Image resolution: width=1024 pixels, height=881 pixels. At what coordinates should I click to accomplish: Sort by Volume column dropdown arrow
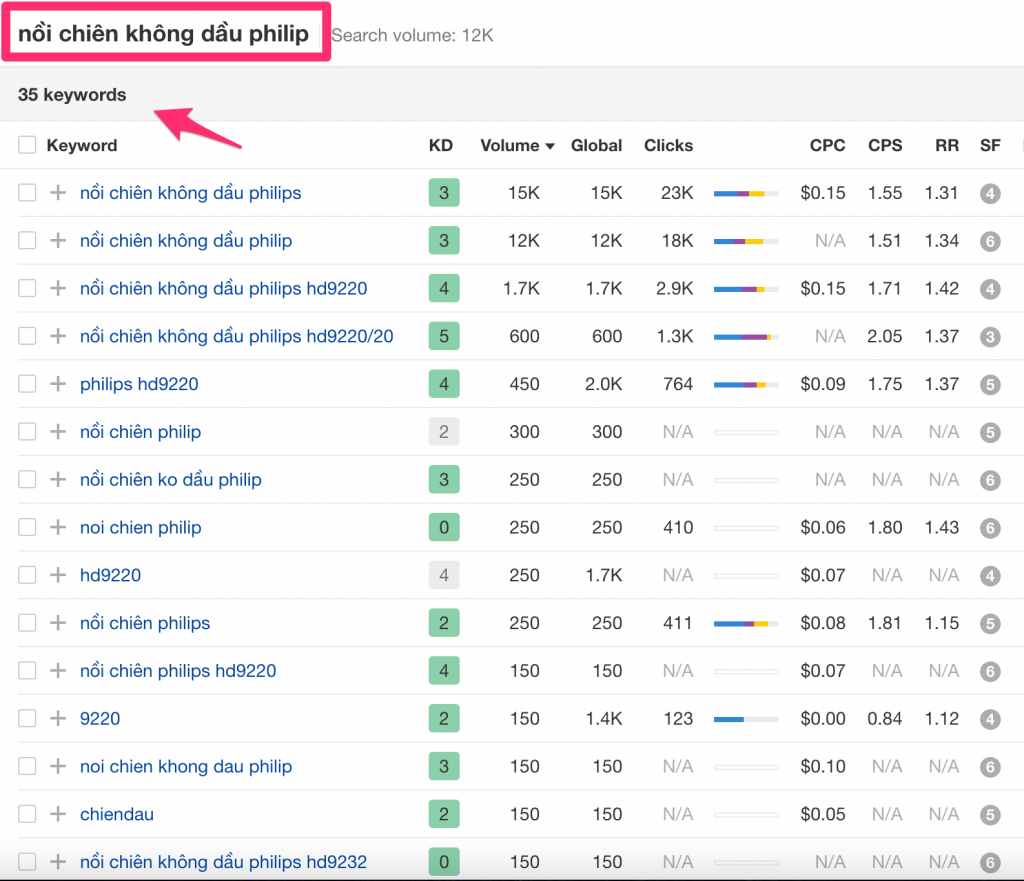point(550,146)
